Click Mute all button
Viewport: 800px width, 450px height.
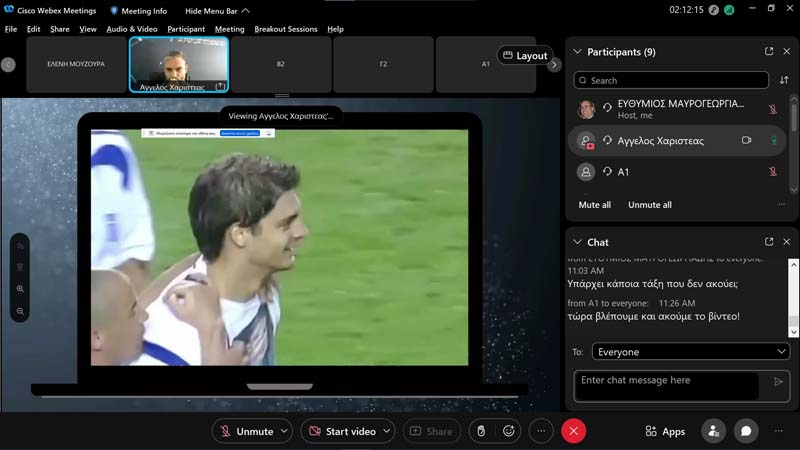594,205
